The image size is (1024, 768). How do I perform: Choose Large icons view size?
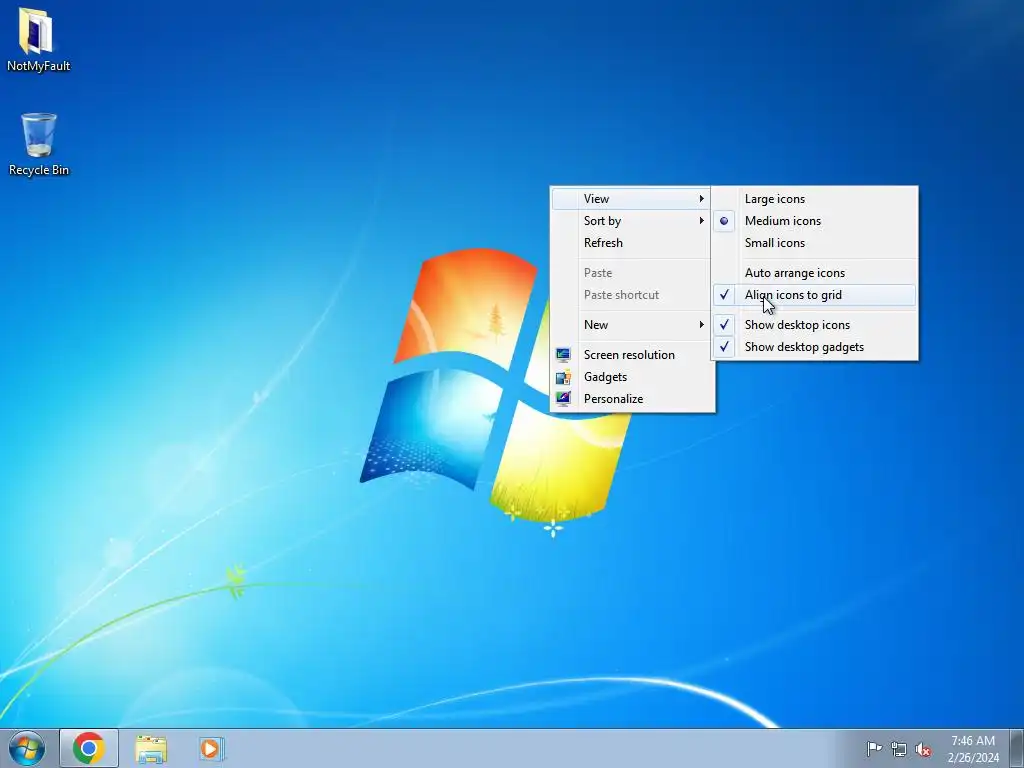point(814,199)
